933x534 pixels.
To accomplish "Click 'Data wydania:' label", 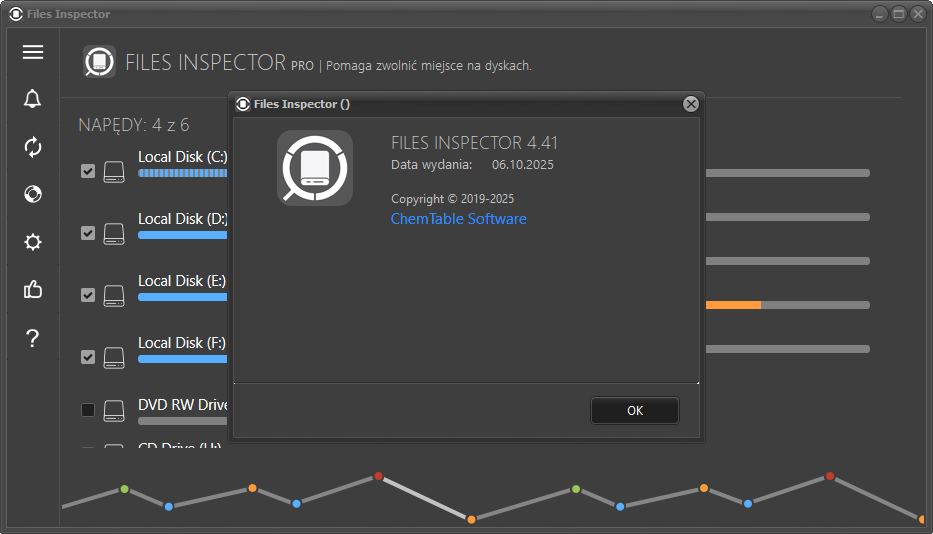I will pos(431,165).
